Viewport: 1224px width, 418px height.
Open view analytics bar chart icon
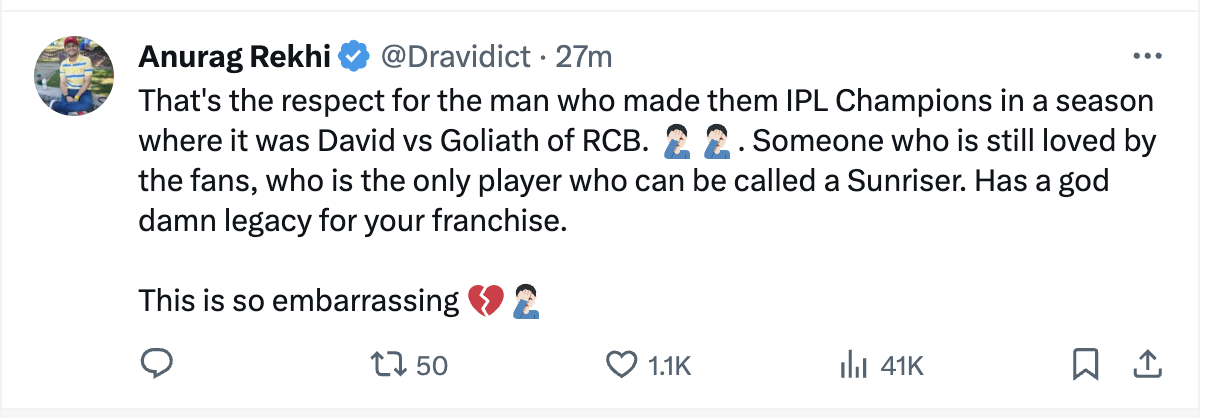[851, 365]
